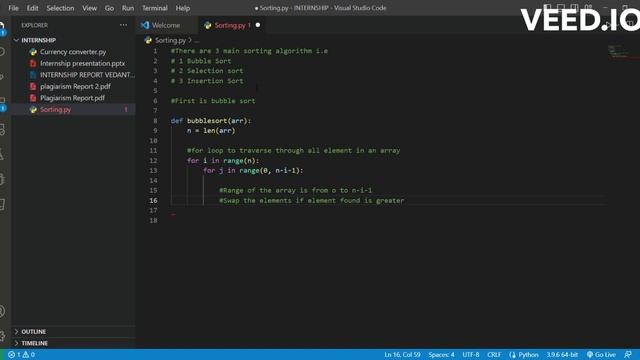Screen dimensions: 640x360
Task: Select Python interpreter 3.9.6 64-bit
Action: coord(562,354)
